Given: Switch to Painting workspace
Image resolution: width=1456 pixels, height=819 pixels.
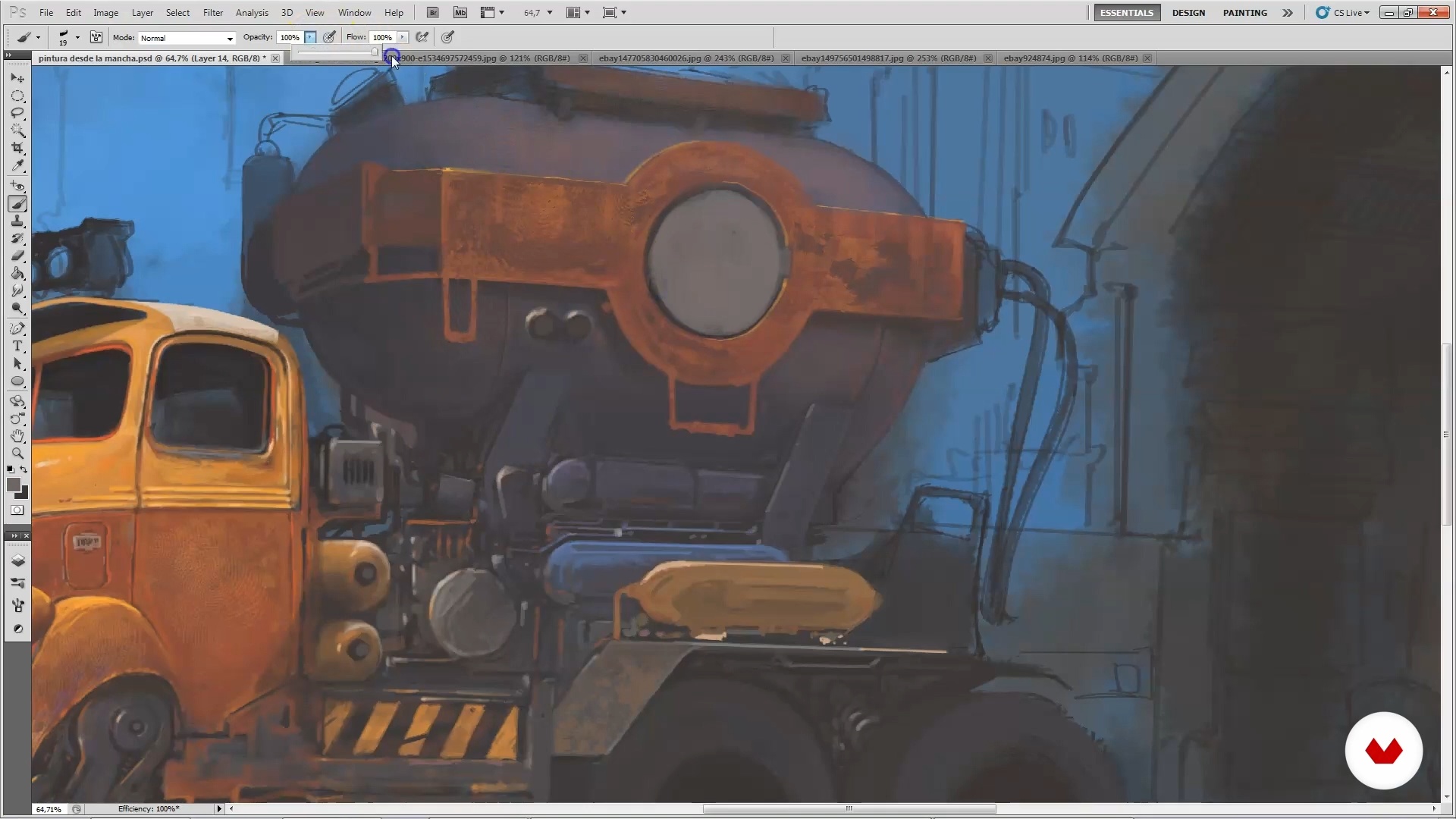Looking at the screenshot, I should tap(1244, 13).
